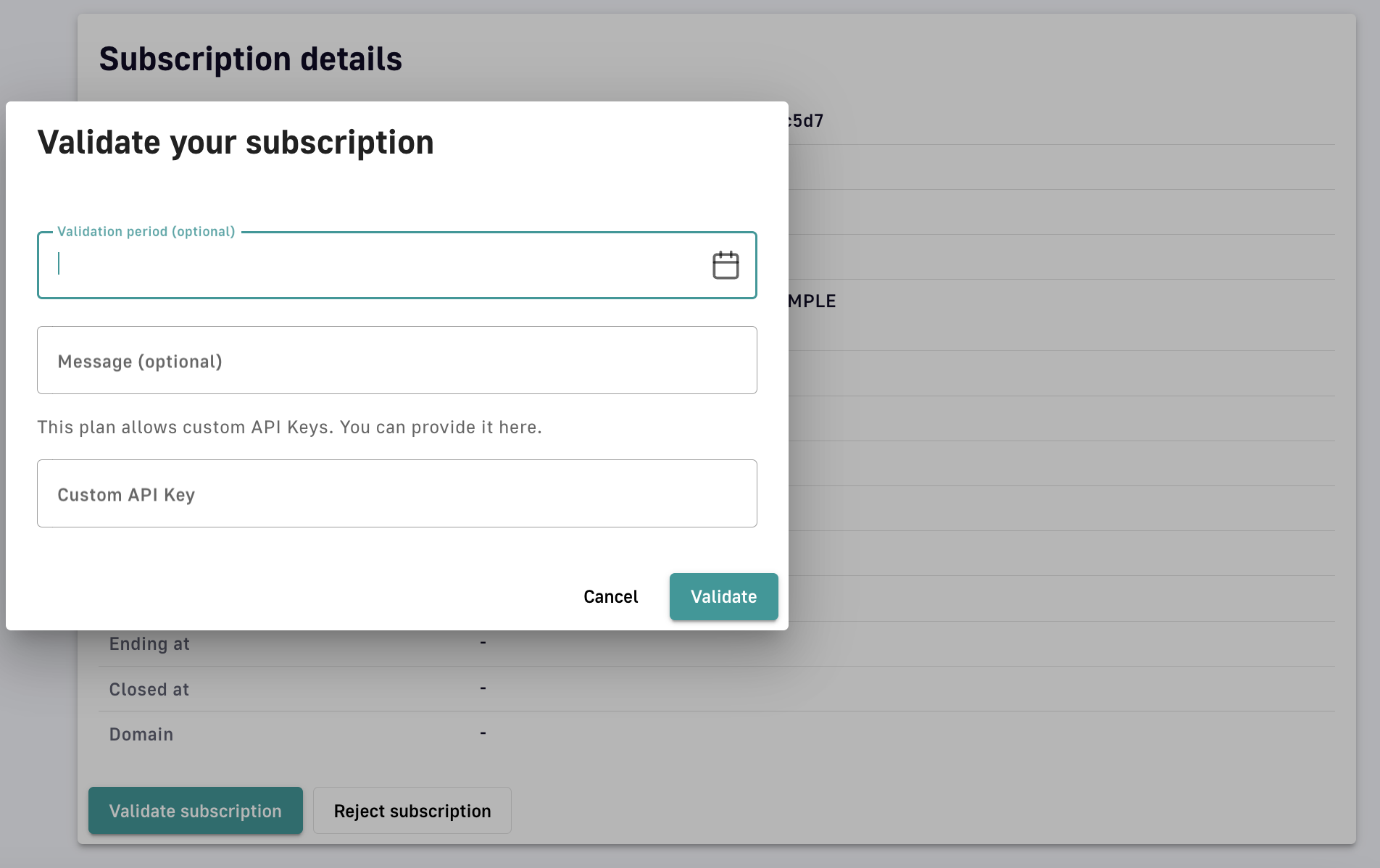Click the custom API Keys helper text
Image resolution: width=1380 pixels, height=868 pixels.
pyautogui.click(x=289, y=427)
